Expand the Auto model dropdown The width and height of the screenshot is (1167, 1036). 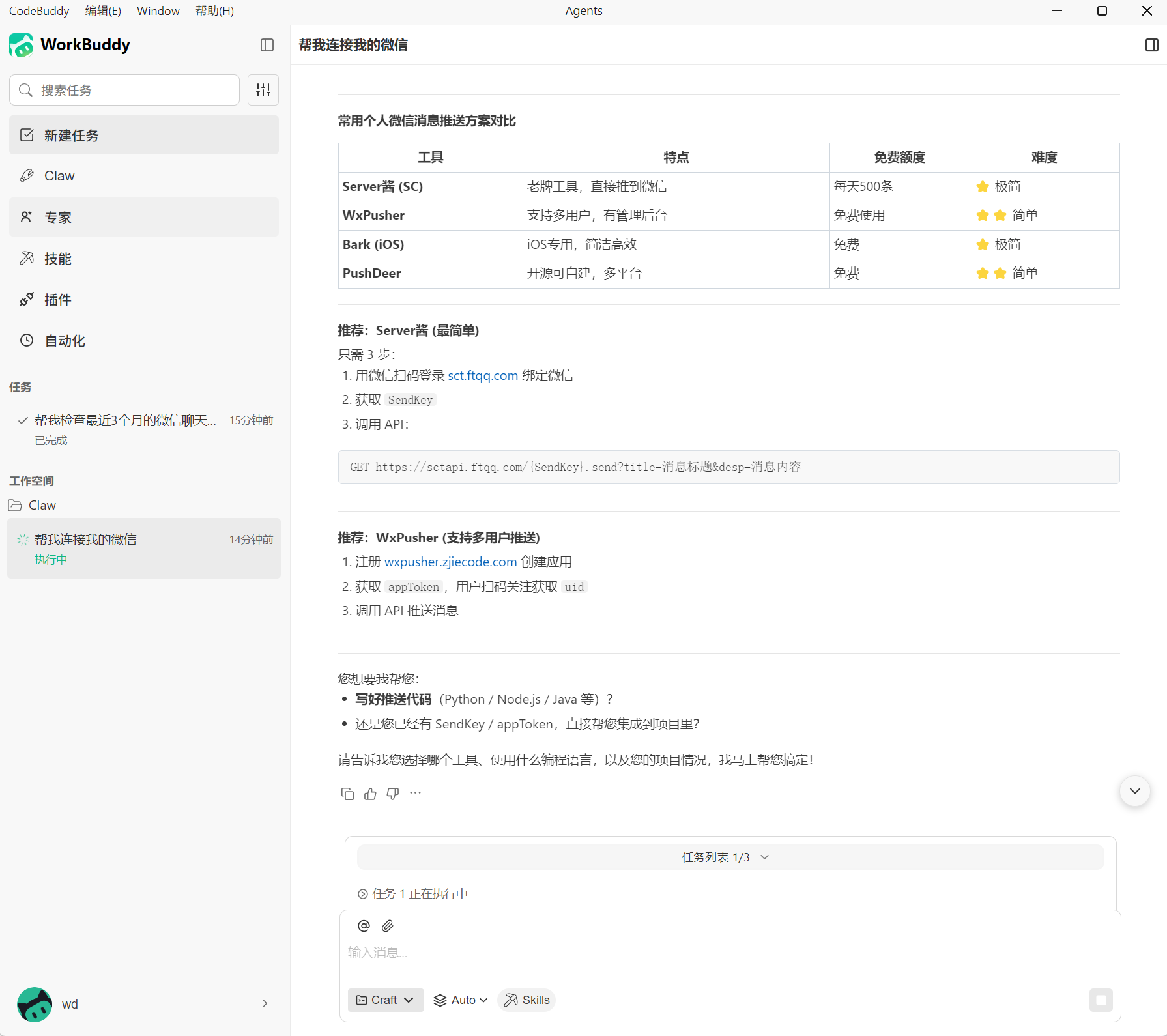point(461,1000)
